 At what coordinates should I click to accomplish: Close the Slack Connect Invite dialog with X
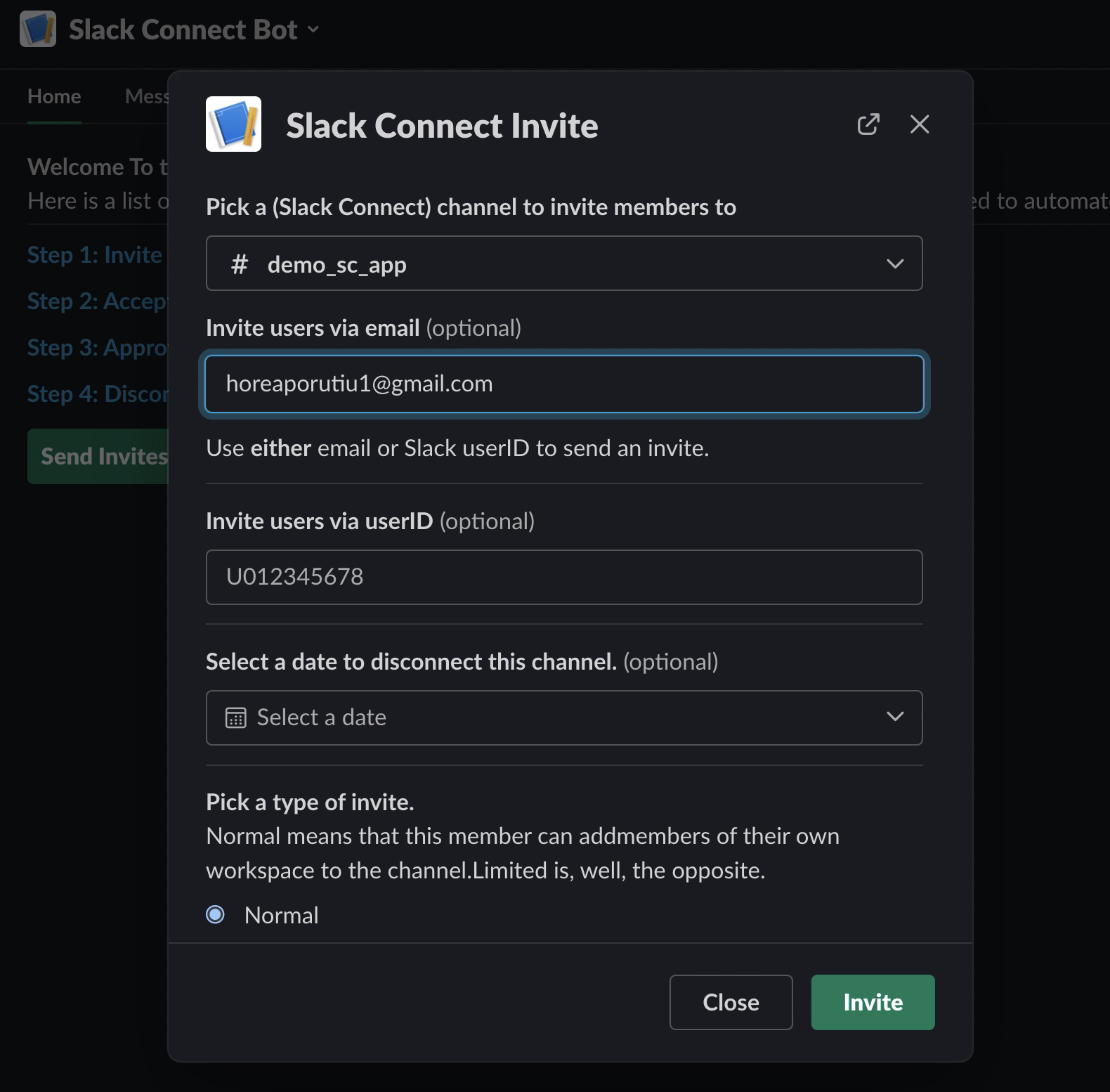(920, 124)
